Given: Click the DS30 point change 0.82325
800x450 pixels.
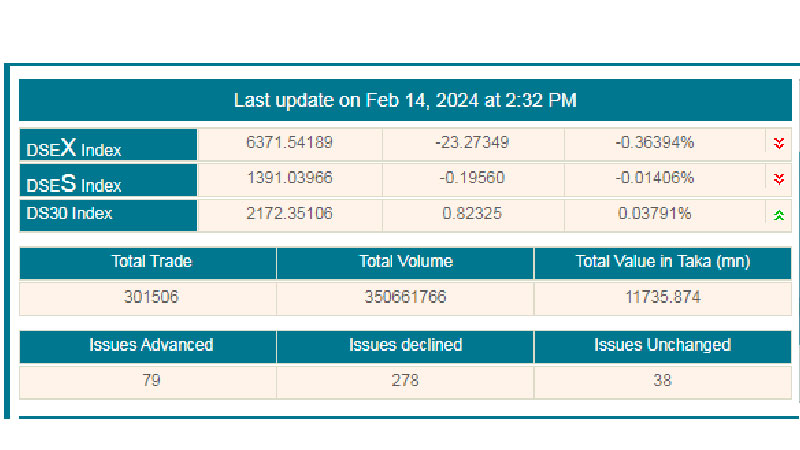Looking at the screenshot, I should click(x=472, y=213).
